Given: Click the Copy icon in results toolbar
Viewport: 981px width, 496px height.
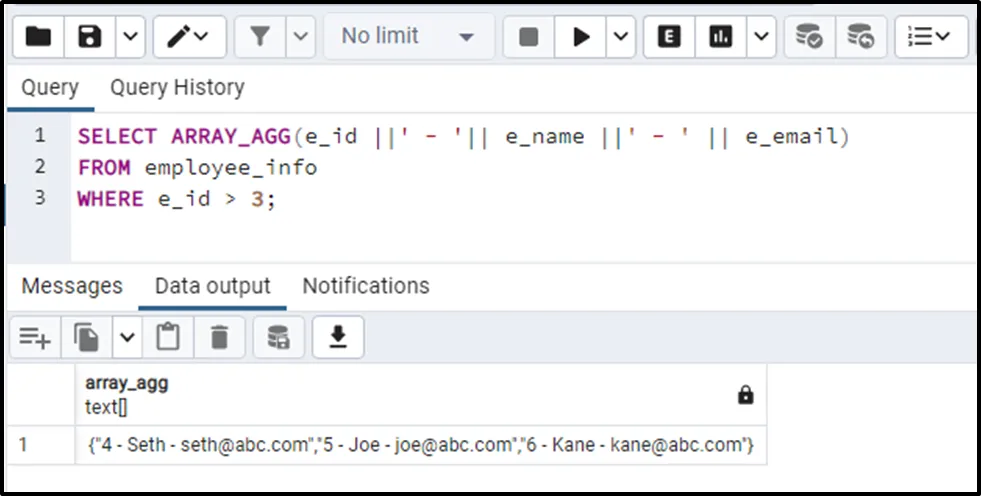Looking at the screenshot, I should (87, 338).
